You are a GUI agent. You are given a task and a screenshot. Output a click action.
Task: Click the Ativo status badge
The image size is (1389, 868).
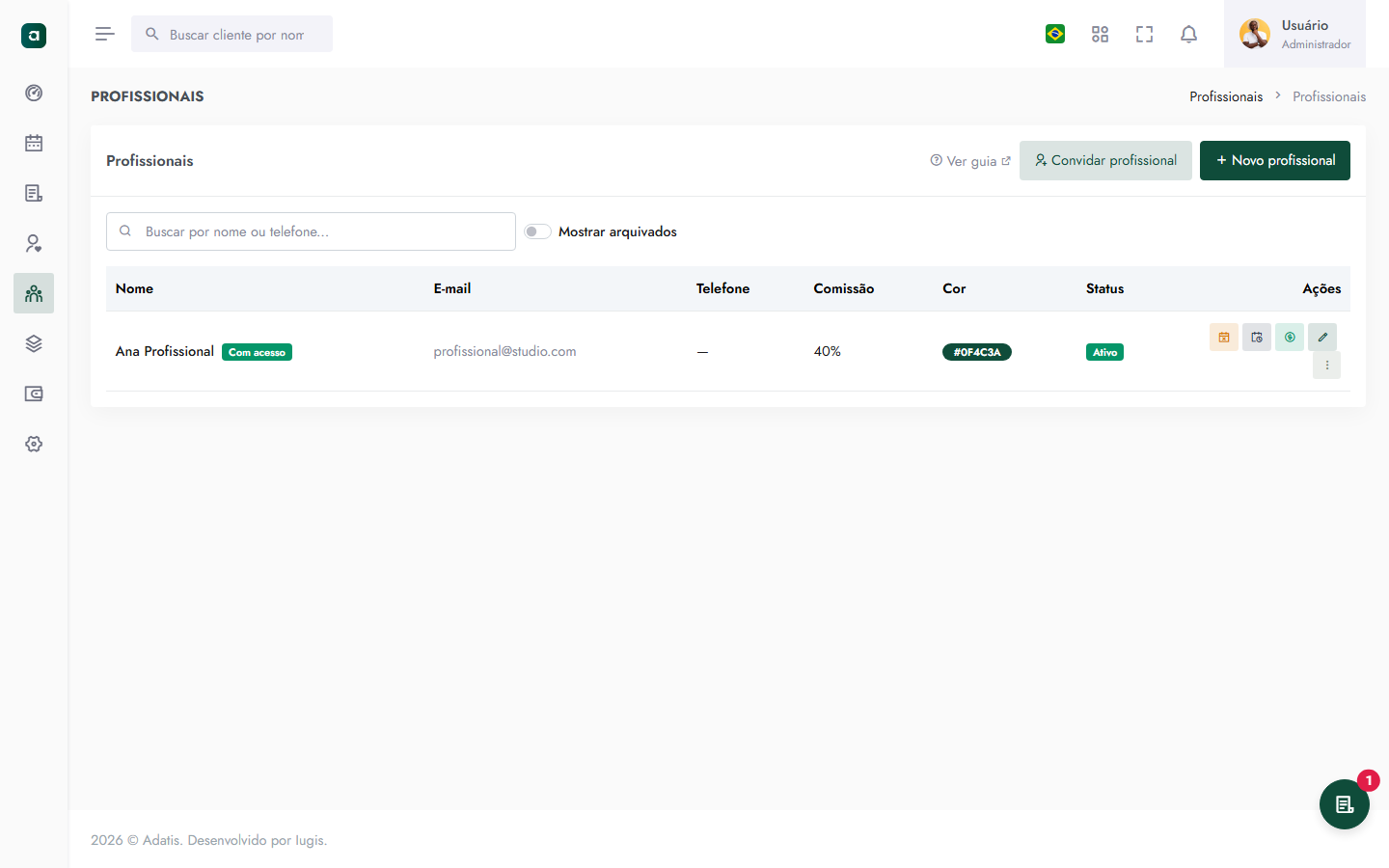1104,352
